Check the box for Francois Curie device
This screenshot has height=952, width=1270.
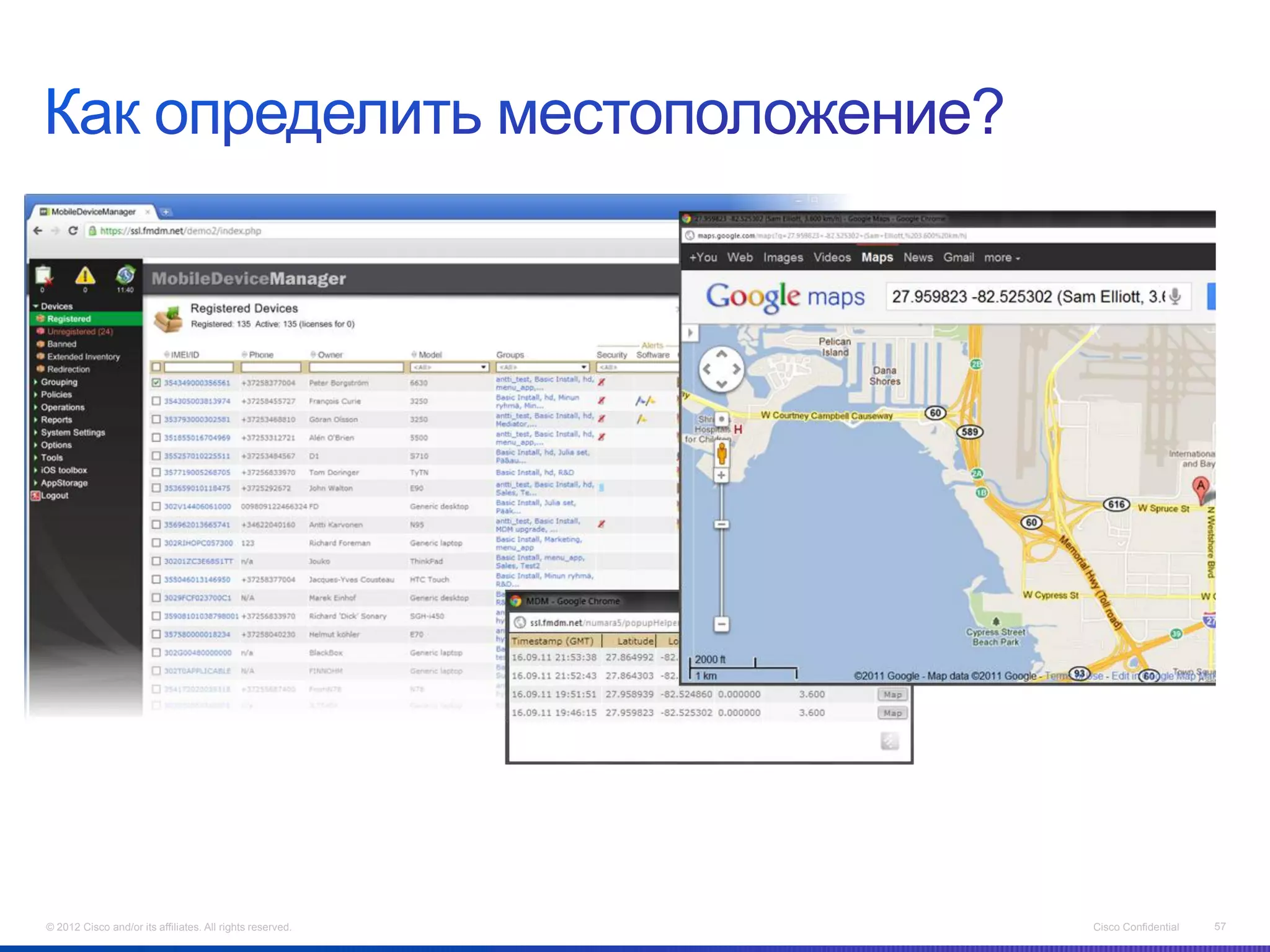point(156,401)
